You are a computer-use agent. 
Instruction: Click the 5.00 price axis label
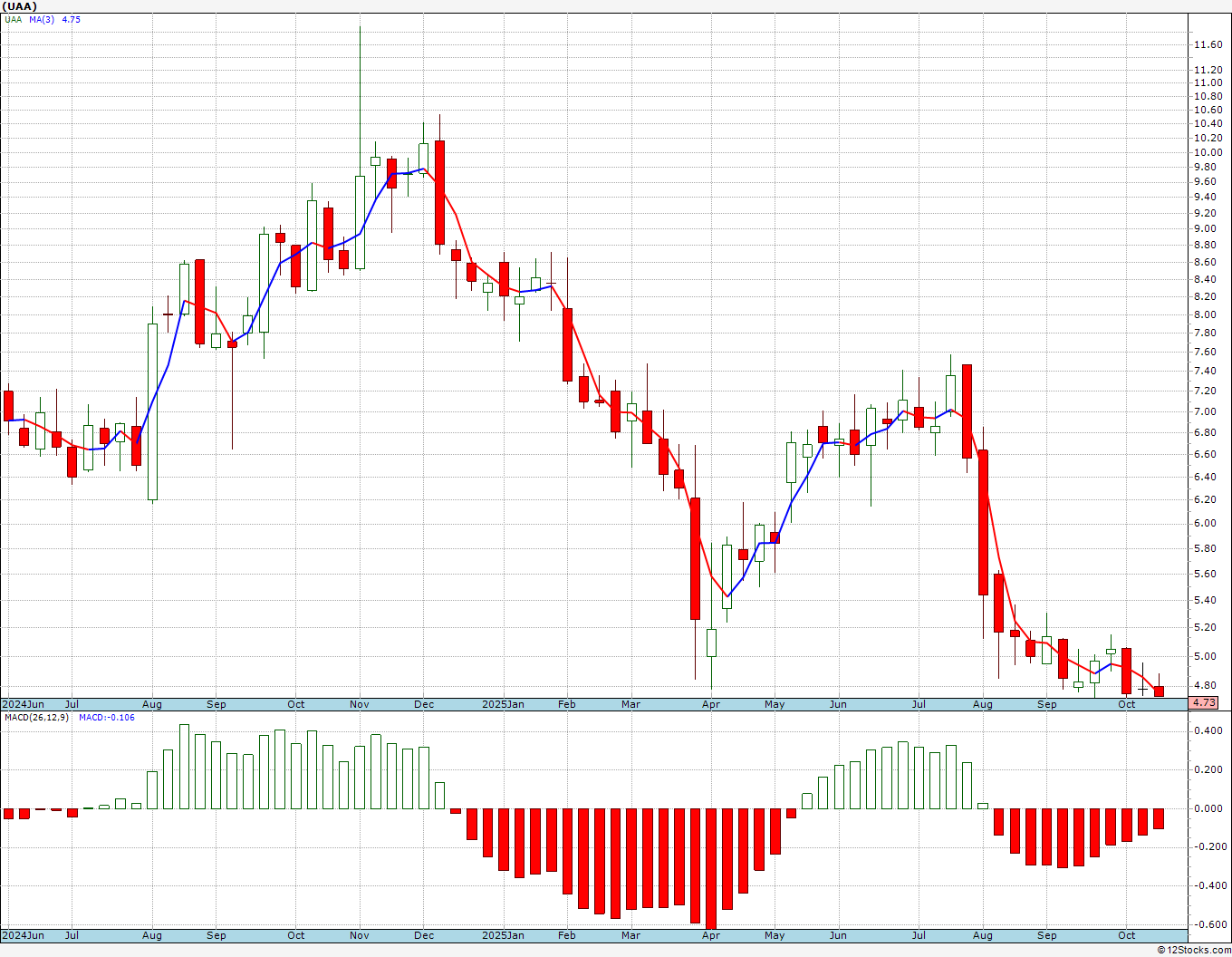1205,656
